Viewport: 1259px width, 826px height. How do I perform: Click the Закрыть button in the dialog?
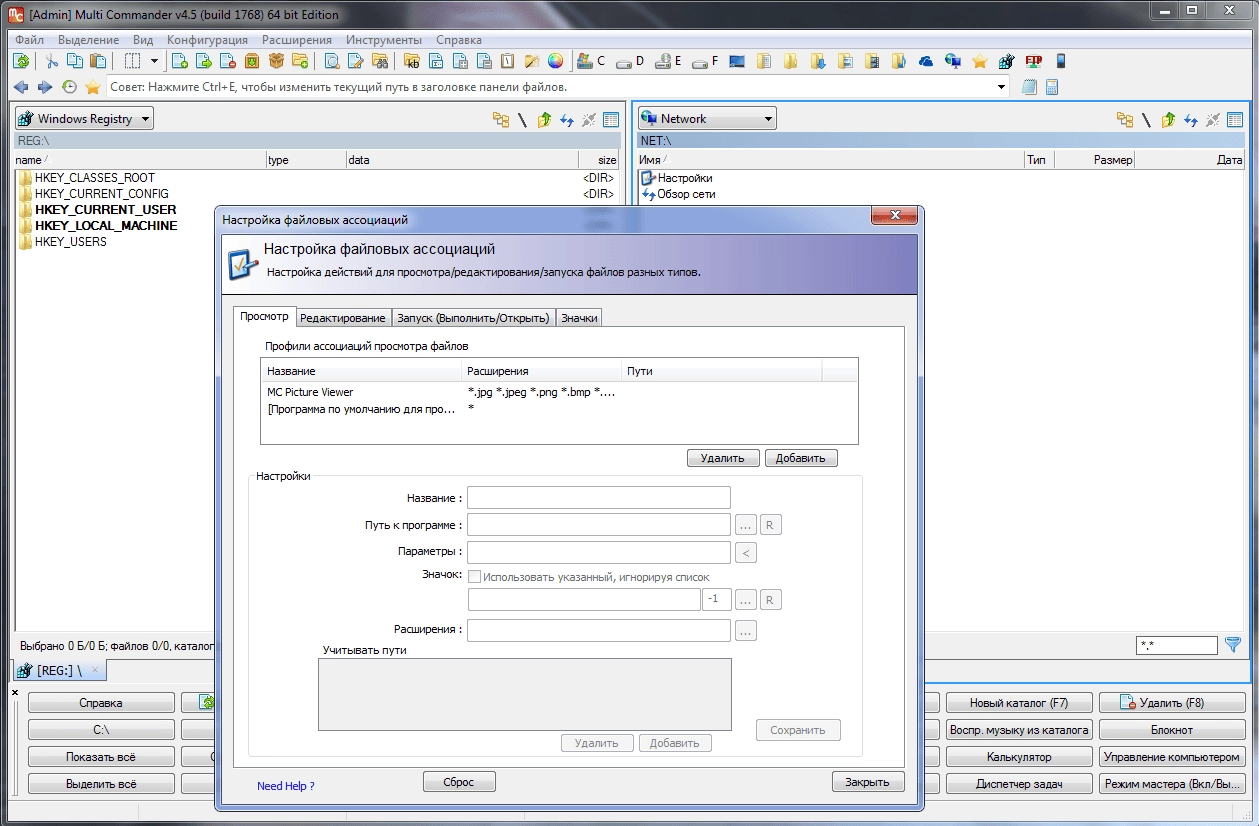[867, 782]
